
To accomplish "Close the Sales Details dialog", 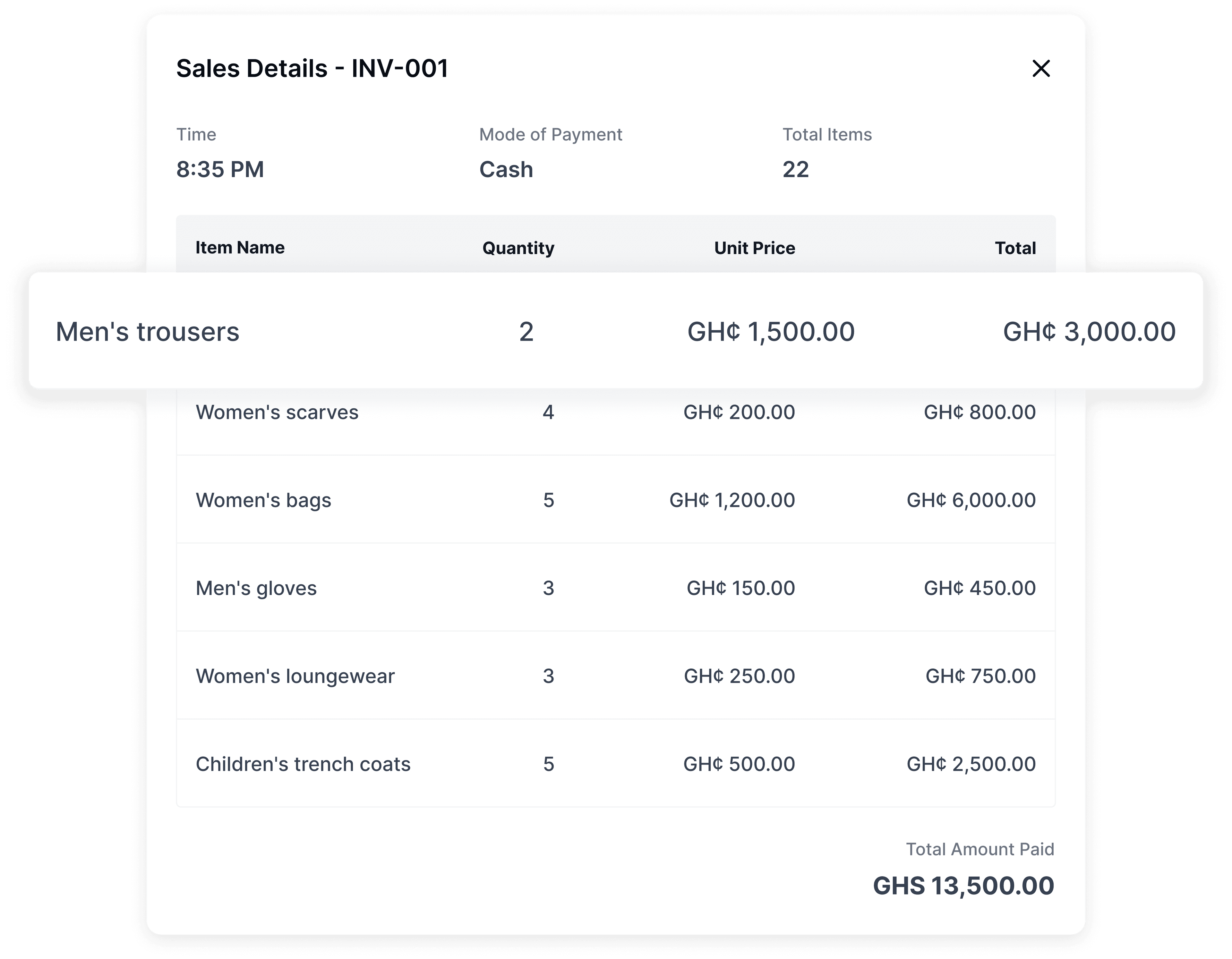I will [x=1041, y=68].
